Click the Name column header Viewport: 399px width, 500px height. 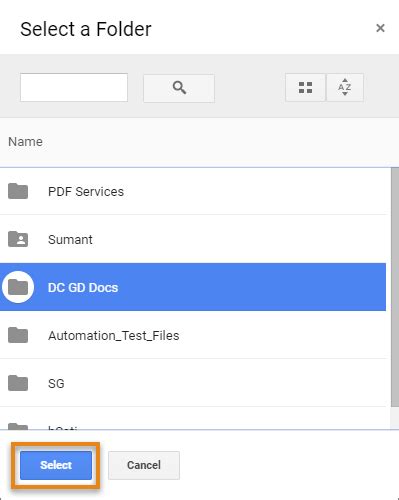pos(25,142)
